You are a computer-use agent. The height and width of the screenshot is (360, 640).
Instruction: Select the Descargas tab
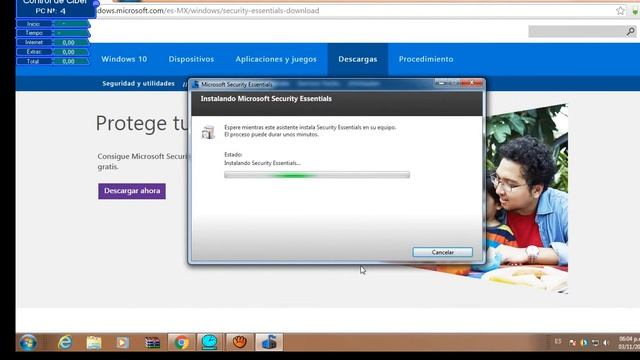[x=358, y=59]
